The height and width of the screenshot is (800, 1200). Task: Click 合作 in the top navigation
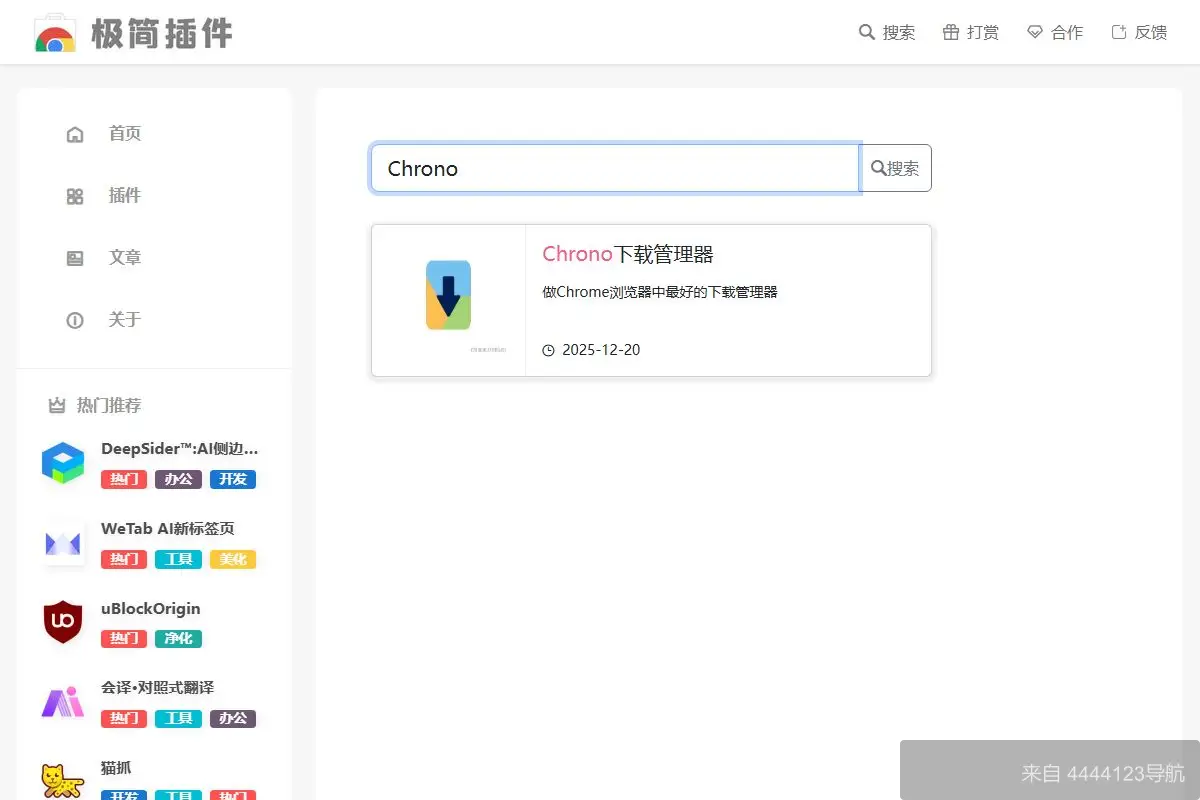(x=1055, y=32)
